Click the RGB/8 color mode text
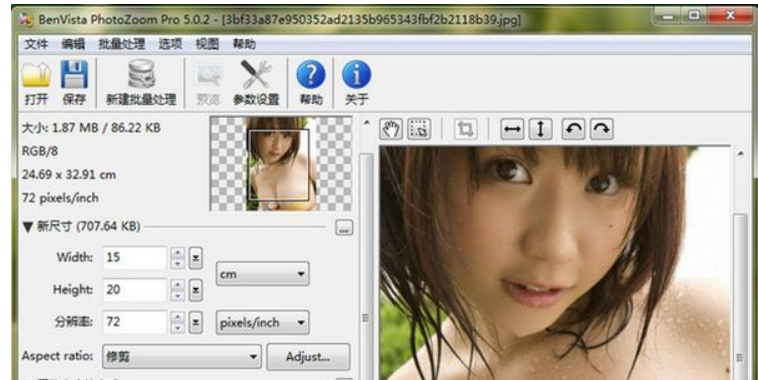The image size is (758, 380). (x=40, y=151)
